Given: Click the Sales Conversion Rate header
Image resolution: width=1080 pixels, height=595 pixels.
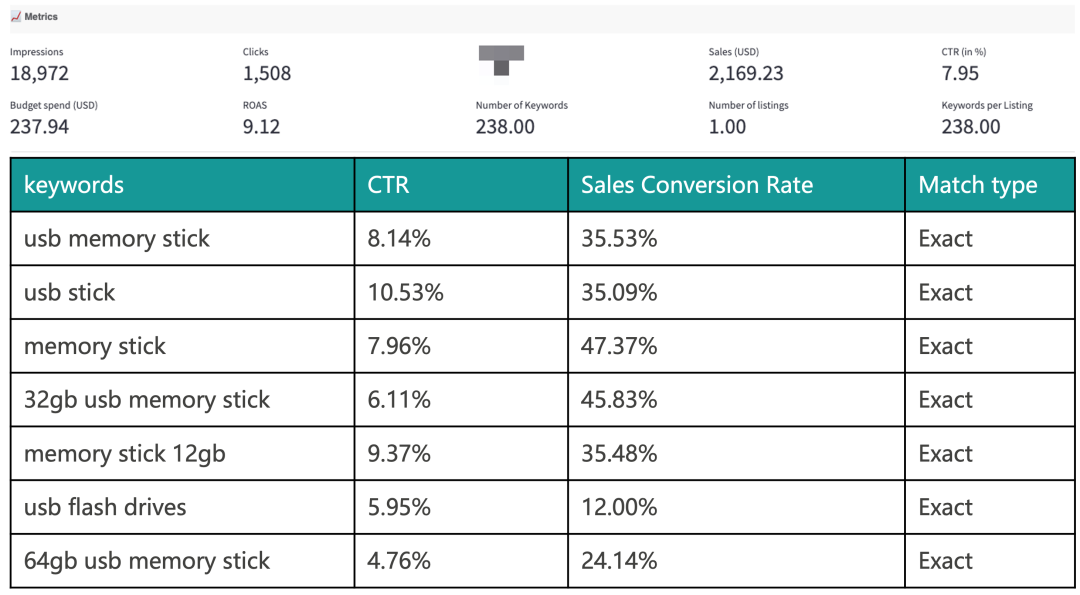Looking at the screenshot, I should (x=697, y=185).
